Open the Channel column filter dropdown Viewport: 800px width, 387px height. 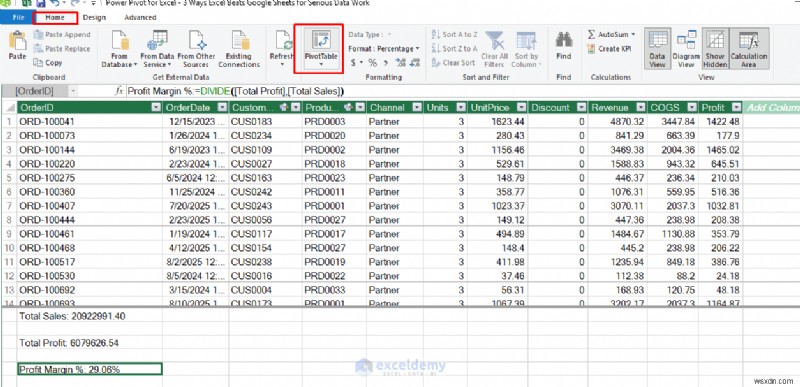(x=417, y=108)
